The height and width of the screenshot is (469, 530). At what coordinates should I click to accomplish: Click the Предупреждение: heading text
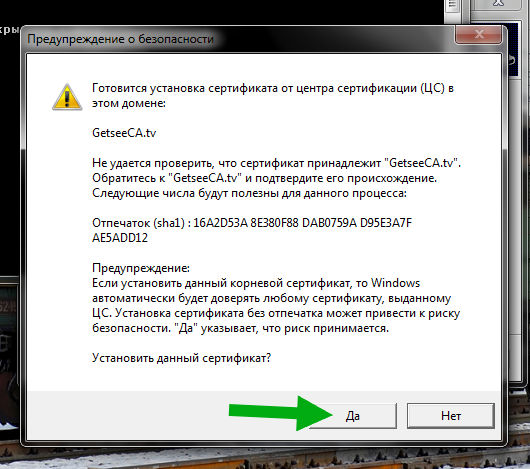pos(141,268)
